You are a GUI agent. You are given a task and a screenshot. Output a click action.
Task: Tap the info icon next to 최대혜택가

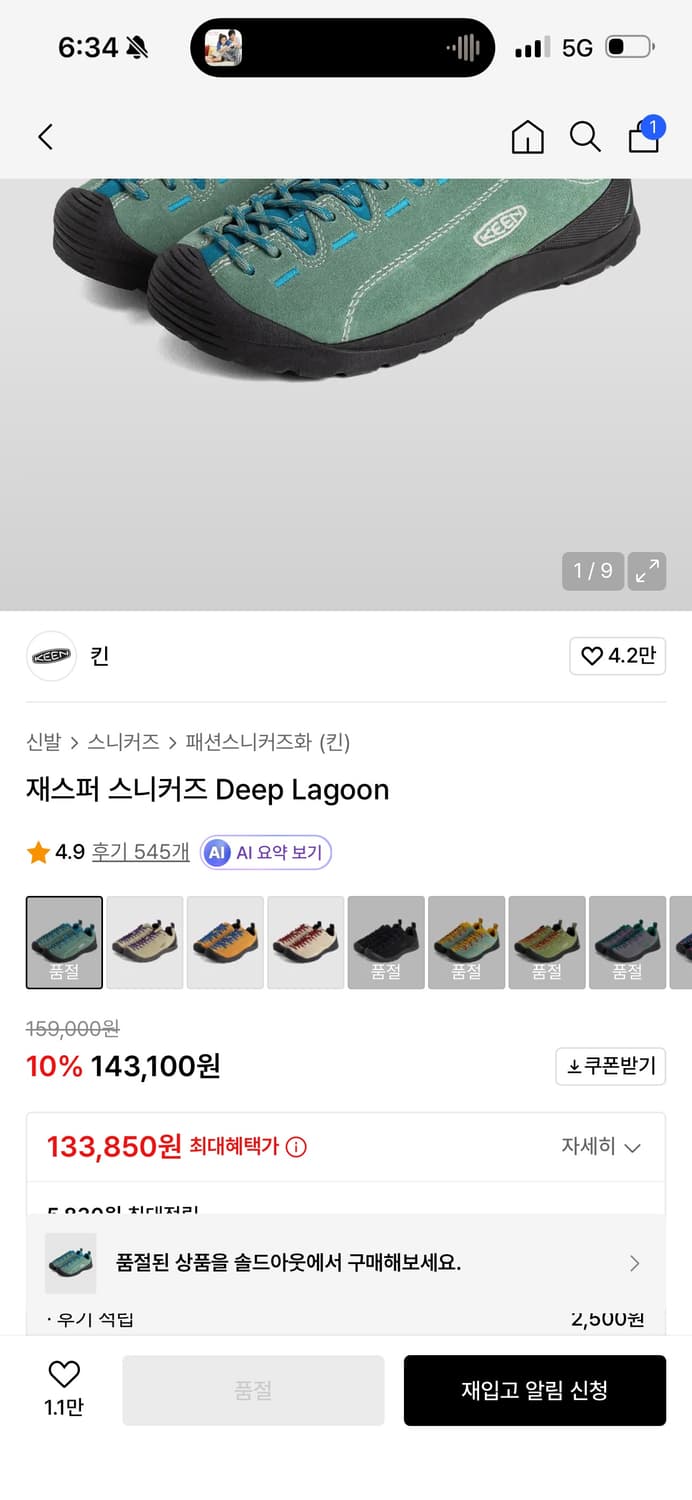point(298,1146)
